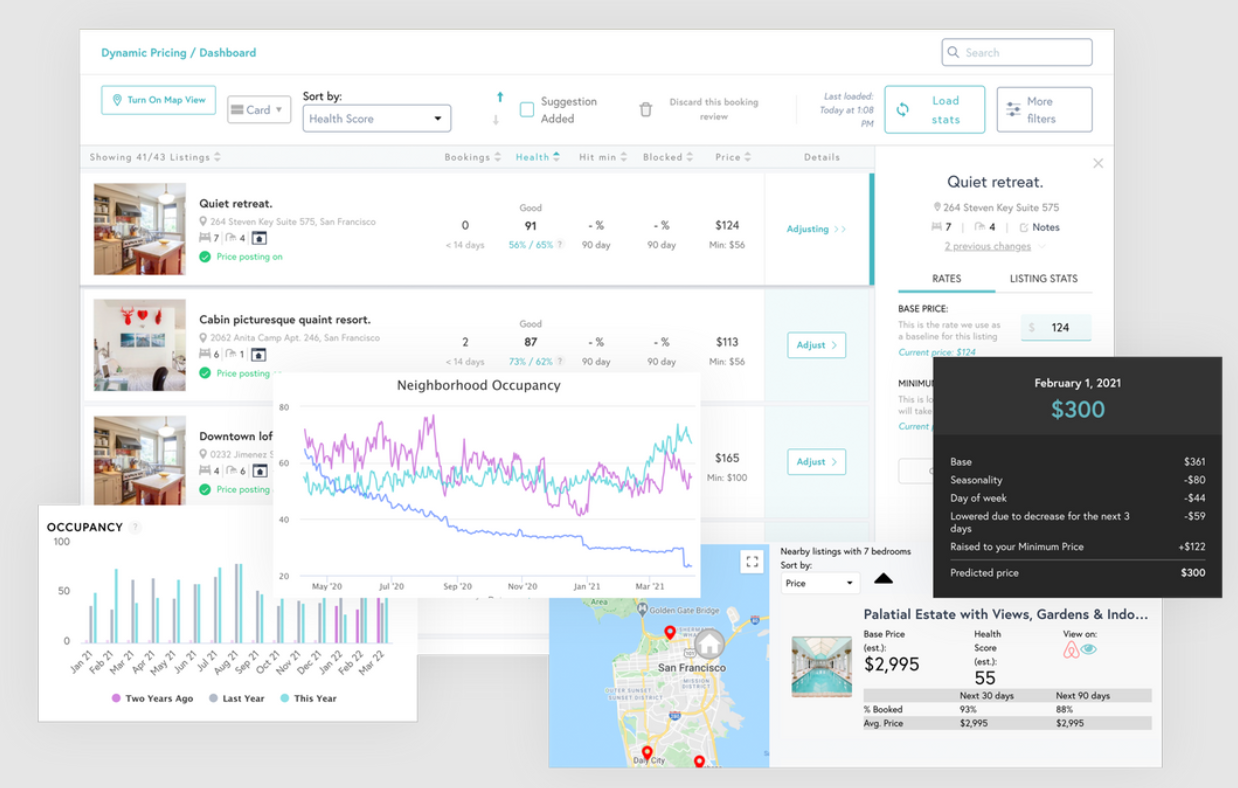Click the Turn On Map View button
The image size is (1238, 788).
click(158, 100)
